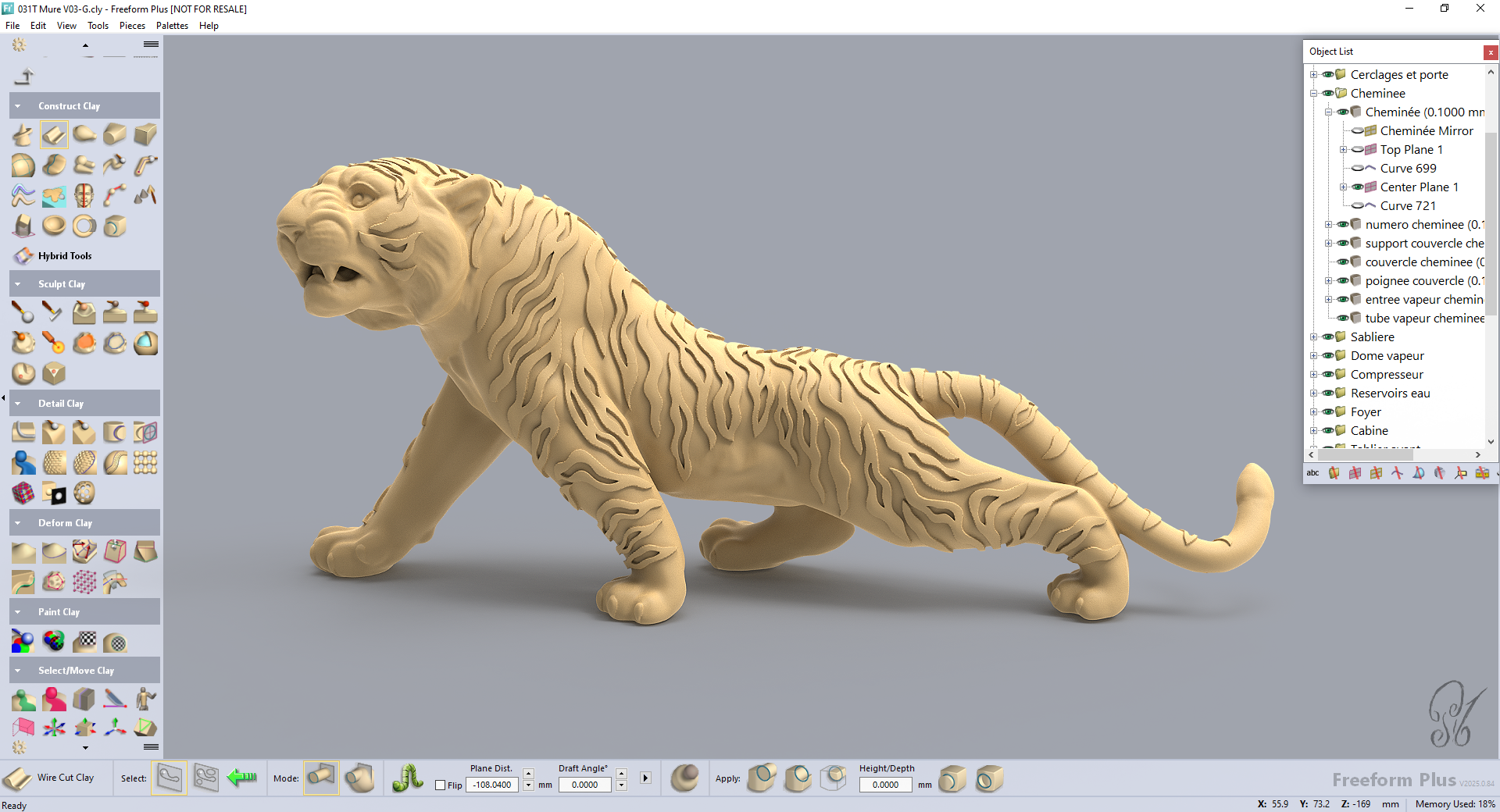This screenshot has width=1500, height=812.
Task: Select the checkerboard paint clay tool
Action: (x=84, y=642)
